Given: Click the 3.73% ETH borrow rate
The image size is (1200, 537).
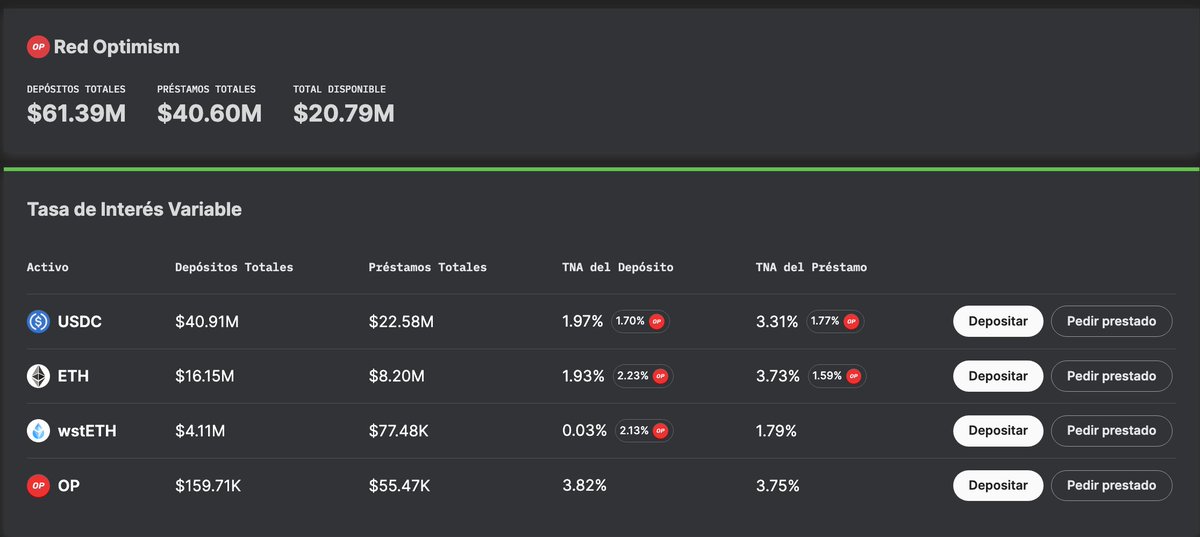Looking at the screenshot, I should [778, 376].
